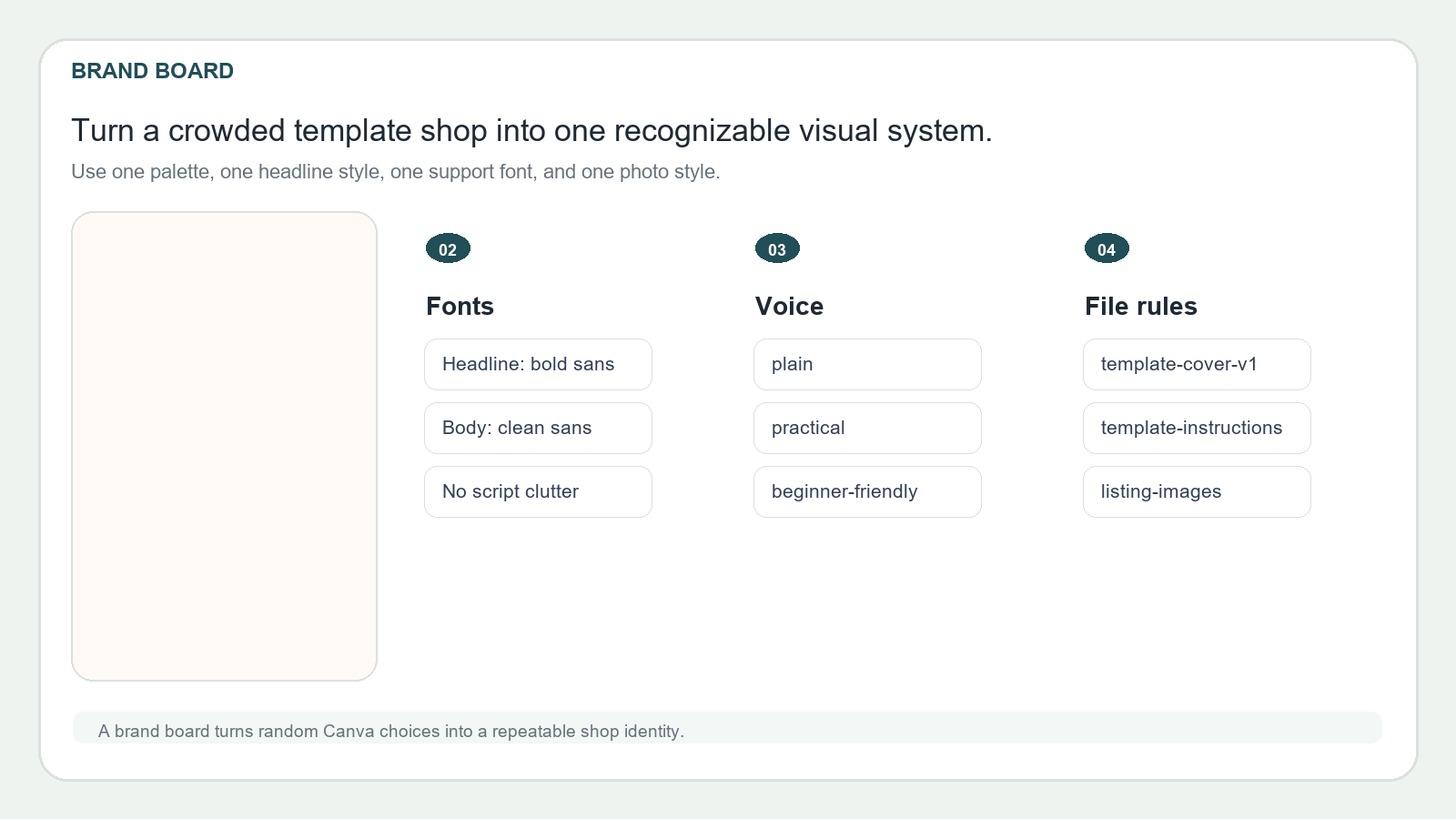Click the 'template-cover-v1' file rule
The height and width of the screenshot is (819, 1456).
1197,364
